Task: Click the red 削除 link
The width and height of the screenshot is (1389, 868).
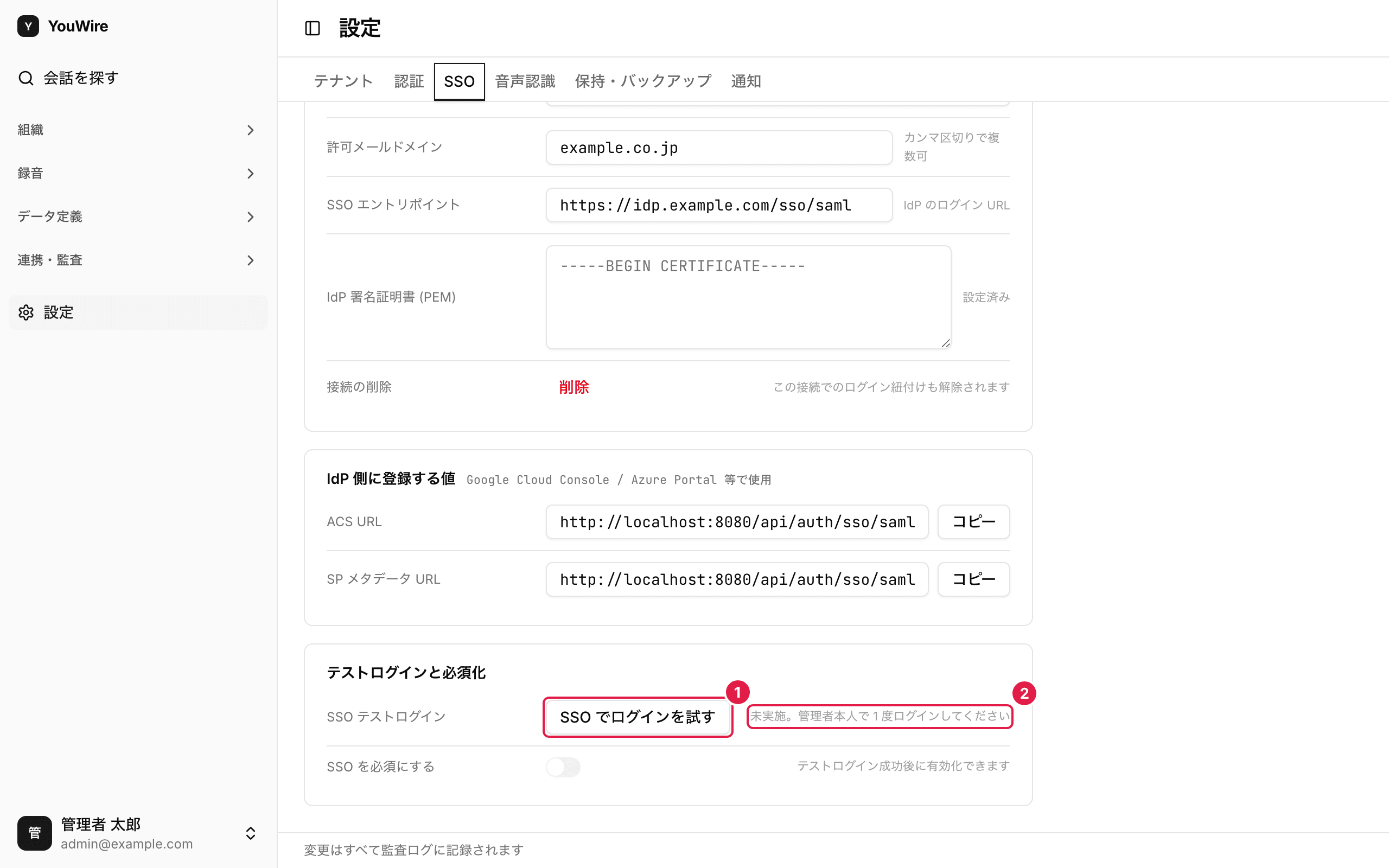Action: tap(574, 387)
